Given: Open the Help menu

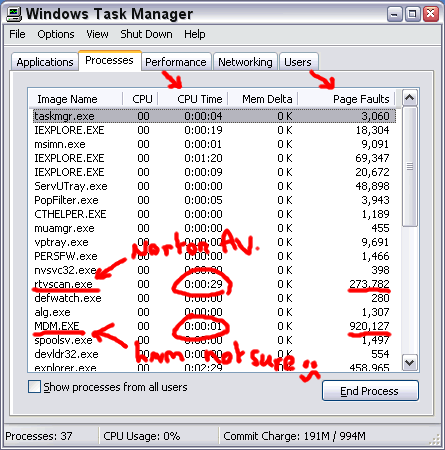Looking at the screenshot, I should 195,34.
